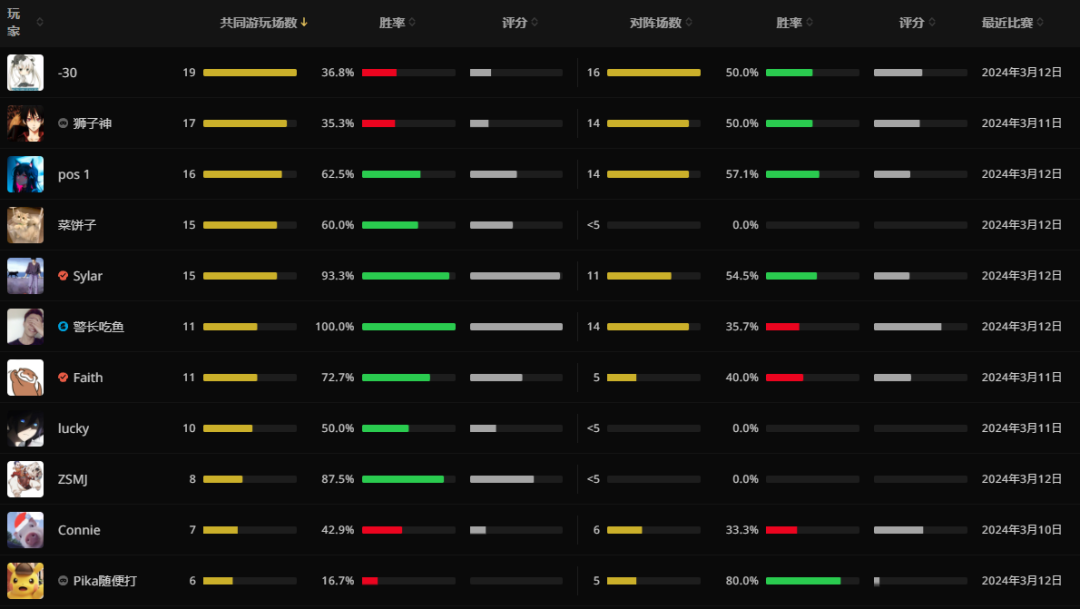Click the red win rate bar beside 36.8%
This screenshot has height=609, width=1080.
(380, 72)
